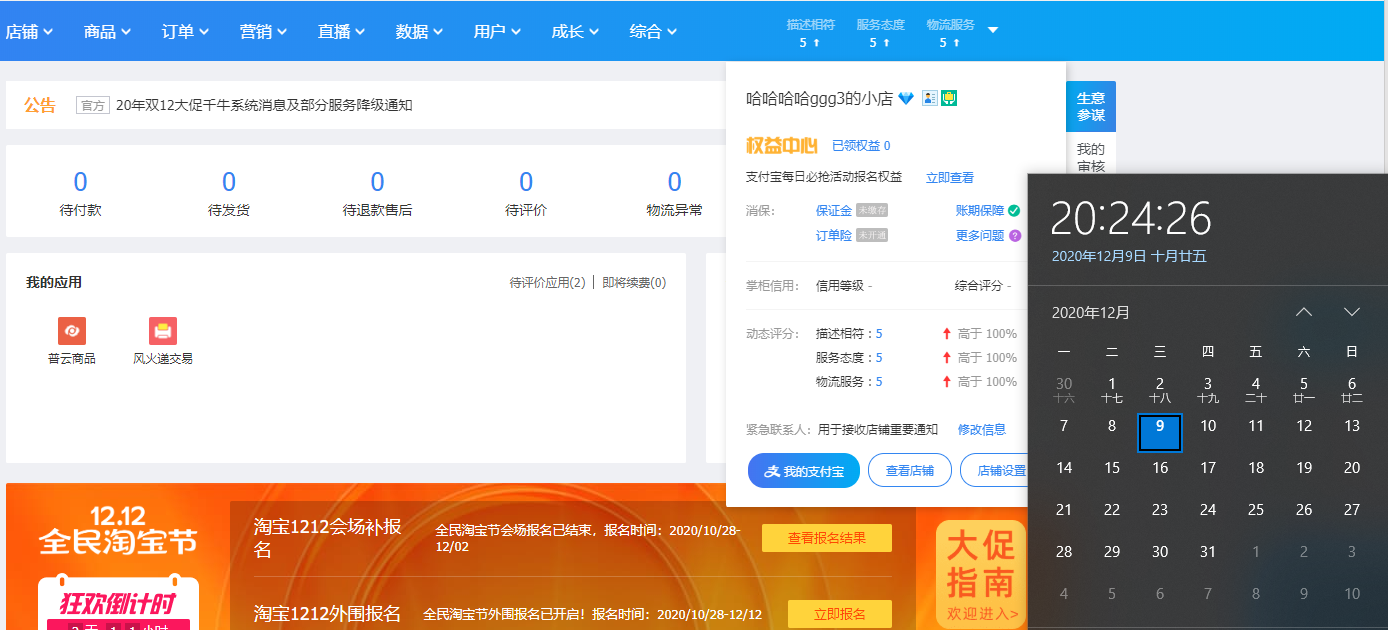Screen dimensions: 1388x630
Task: Click the red up arrow beside 物流服务 score
Action: [x=946, y=382]
